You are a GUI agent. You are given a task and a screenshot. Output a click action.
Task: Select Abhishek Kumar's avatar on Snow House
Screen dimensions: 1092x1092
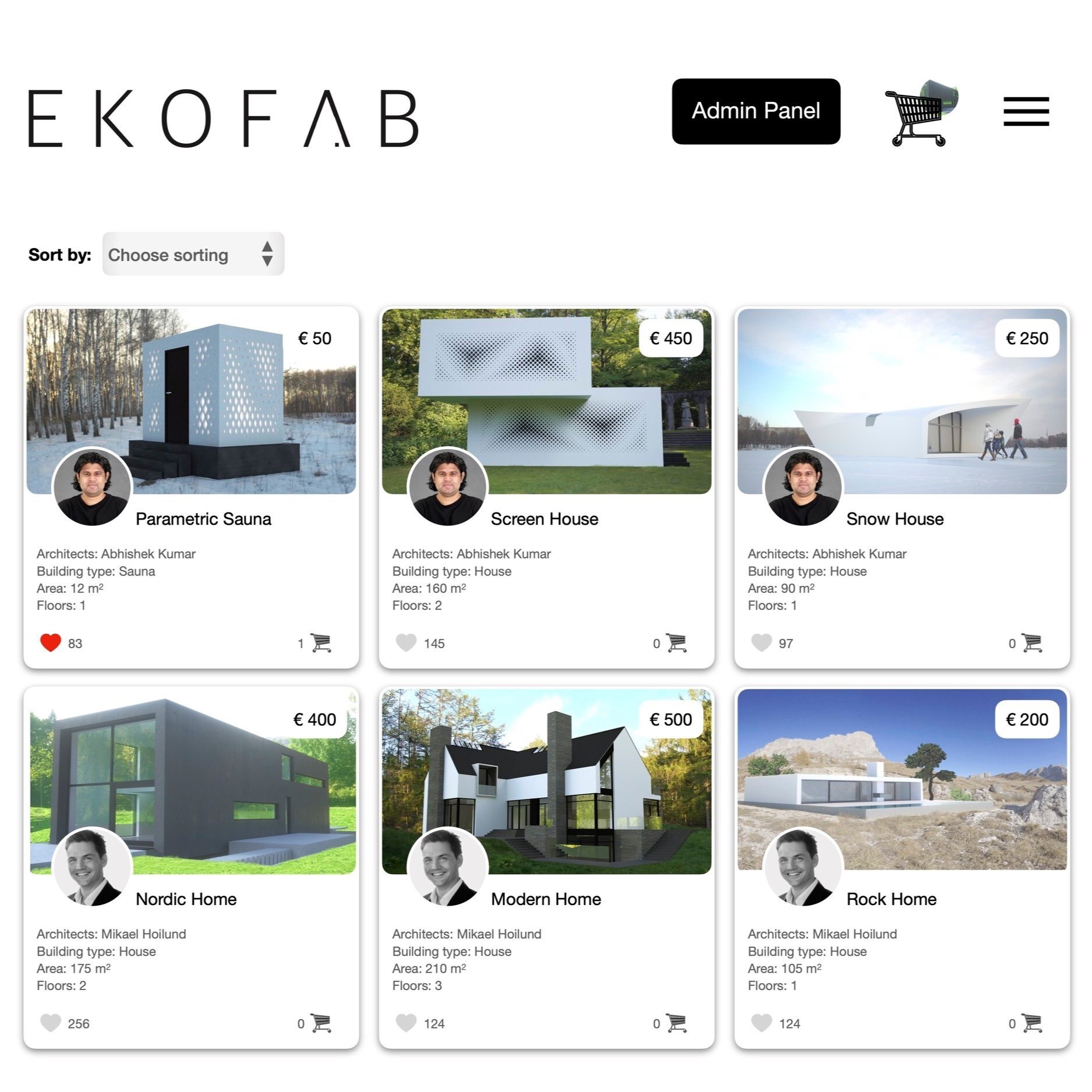803,487
